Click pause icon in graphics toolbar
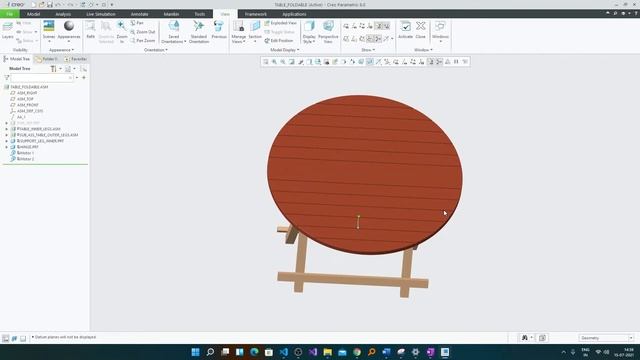Screen dimensions: 640x360 coord(456,62)
